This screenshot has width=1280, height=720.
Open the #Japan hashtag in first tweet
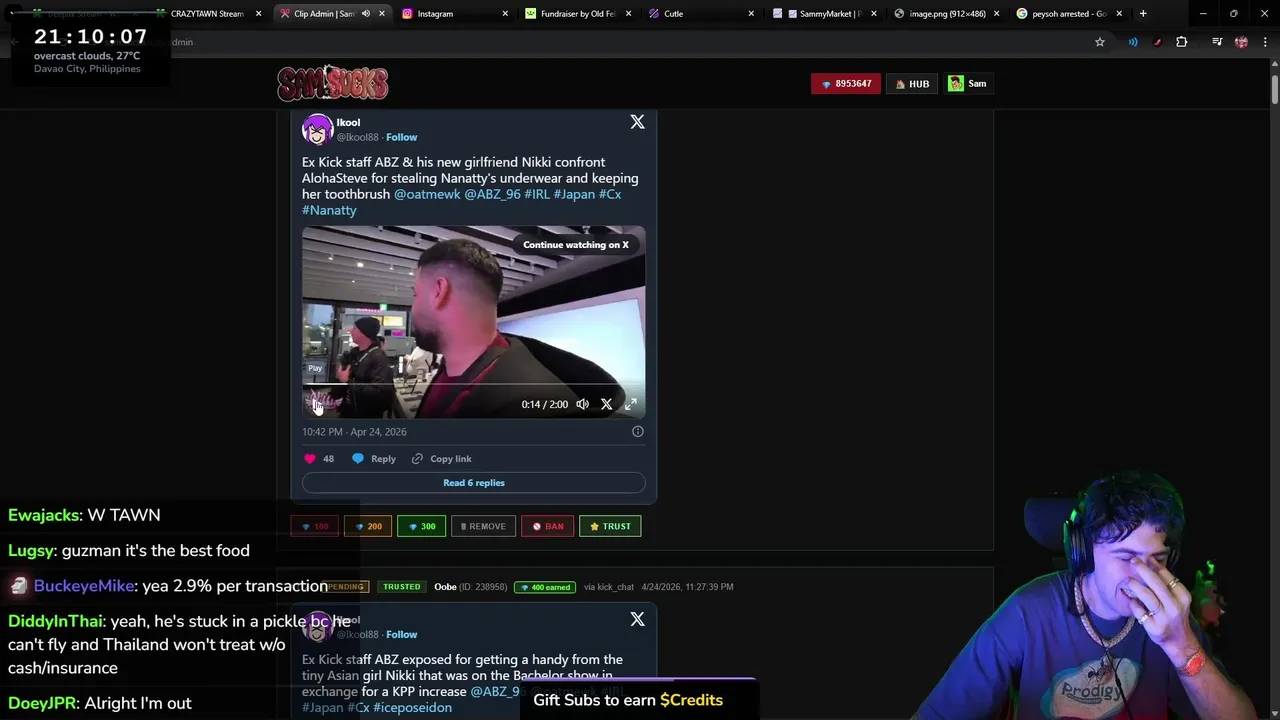574,194
